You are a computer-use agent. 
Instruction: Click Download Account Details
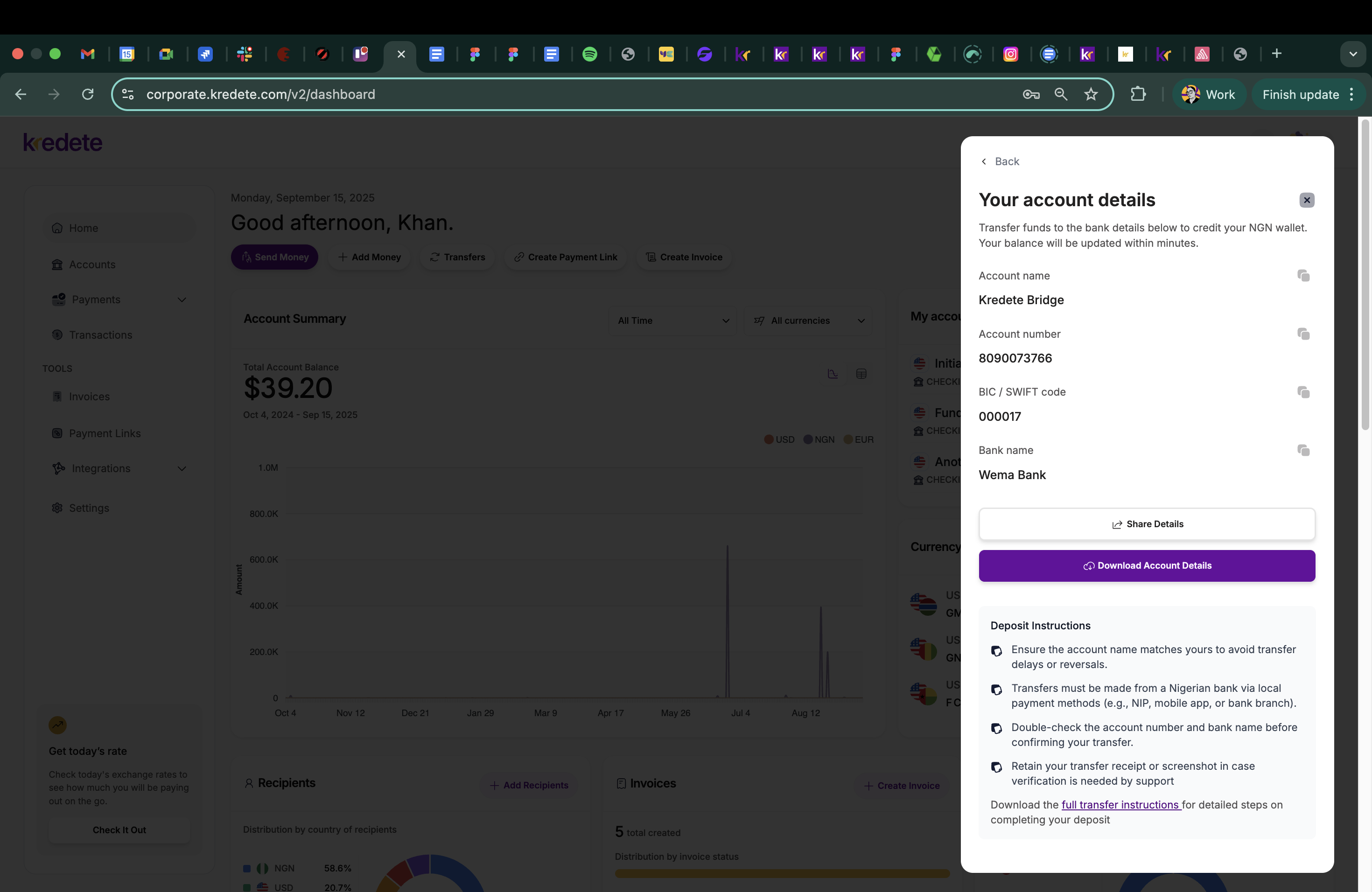click(1147, 565)
